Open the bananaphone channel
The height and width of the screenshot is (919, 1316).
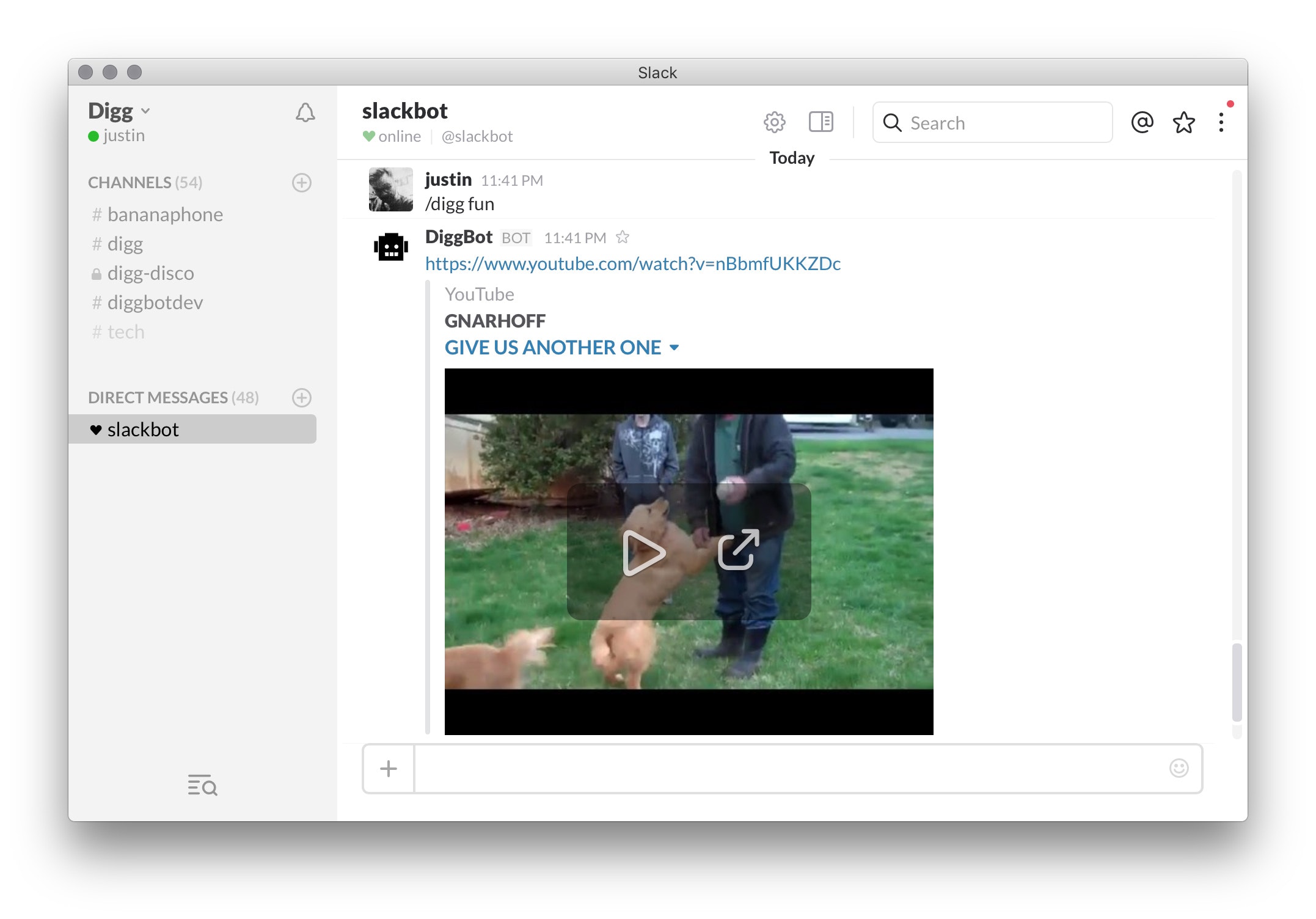[x=165, y=214]
